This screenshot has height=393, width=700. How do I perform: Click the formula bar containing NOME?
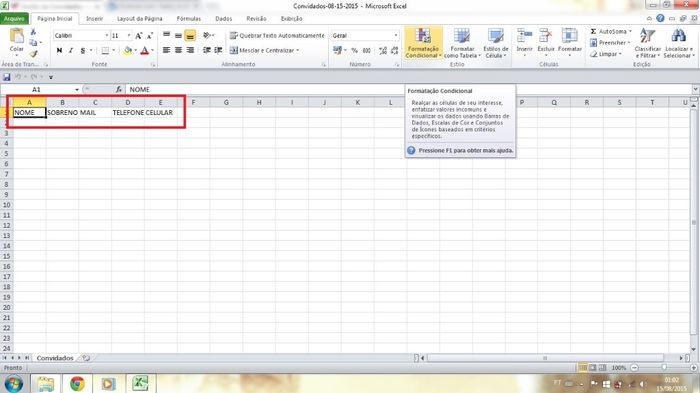408,89
